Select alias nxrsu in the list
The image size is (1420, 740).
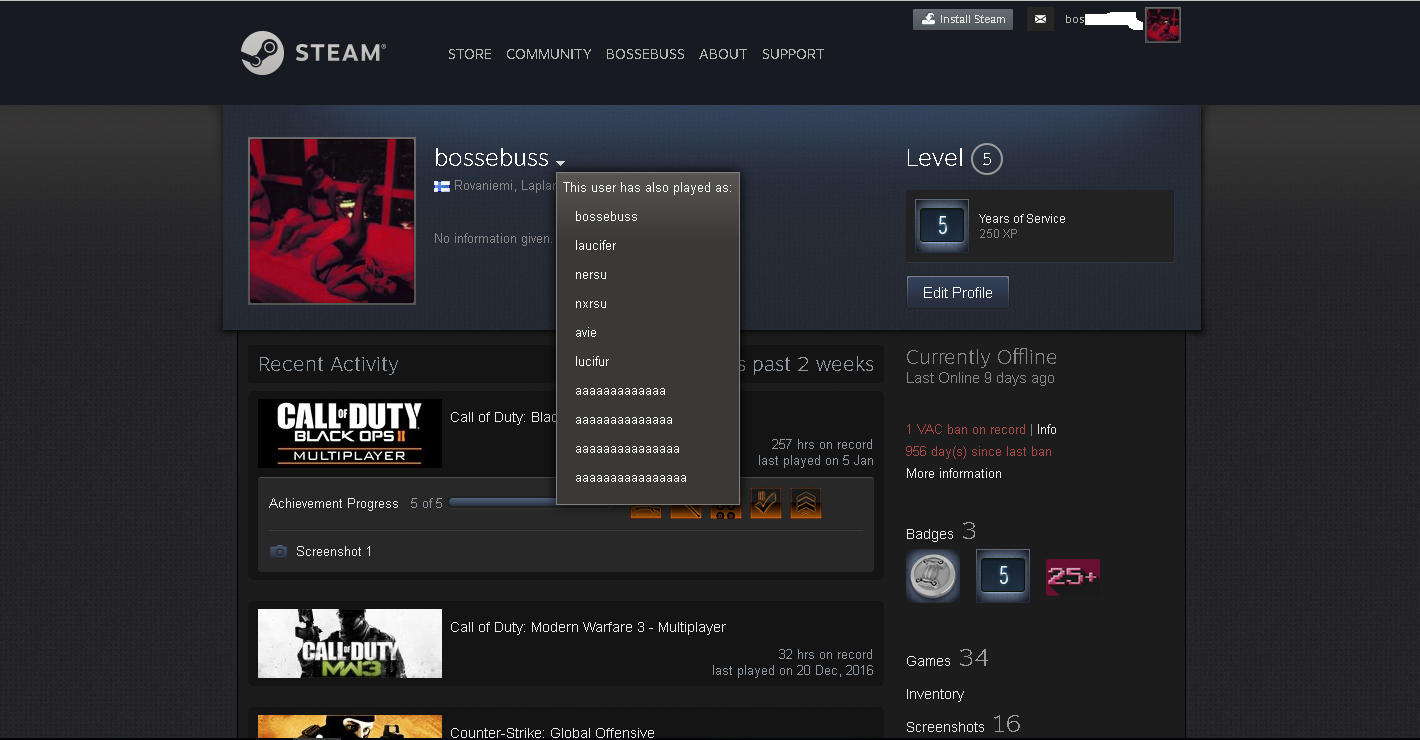tap(591, 304)
